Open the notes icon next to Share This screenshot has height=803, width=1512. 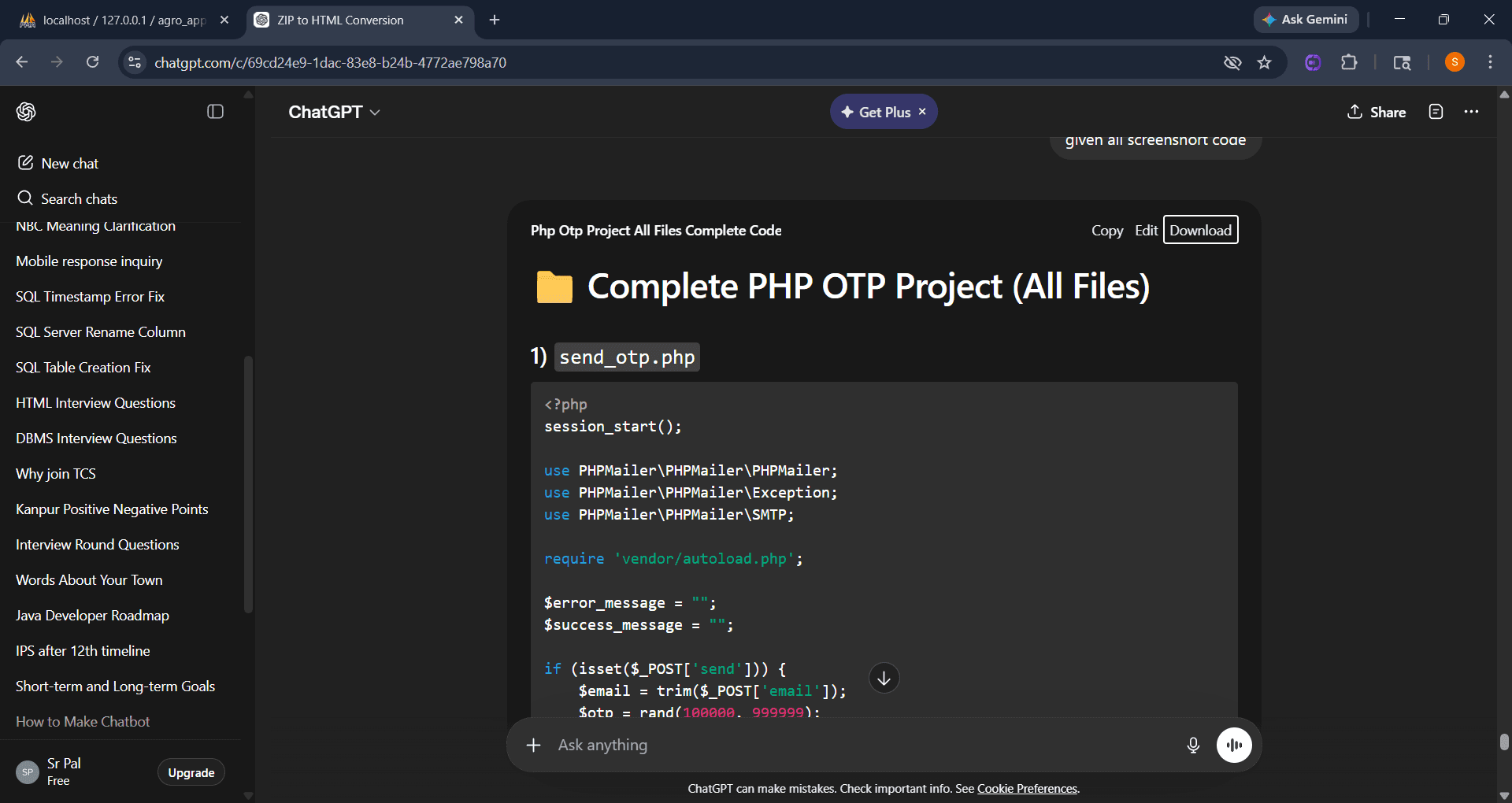click(1436, 112)
